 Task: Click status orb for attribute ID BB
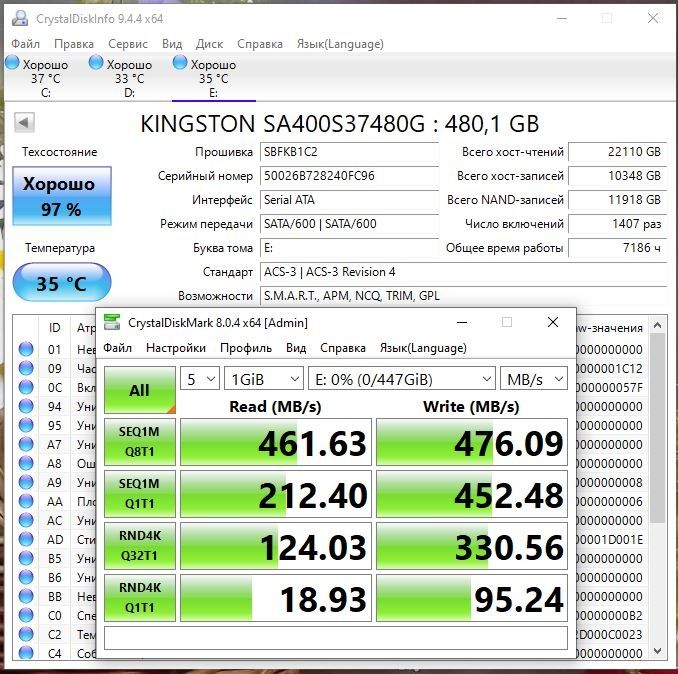pyautogui.click(x=26, y=596)
